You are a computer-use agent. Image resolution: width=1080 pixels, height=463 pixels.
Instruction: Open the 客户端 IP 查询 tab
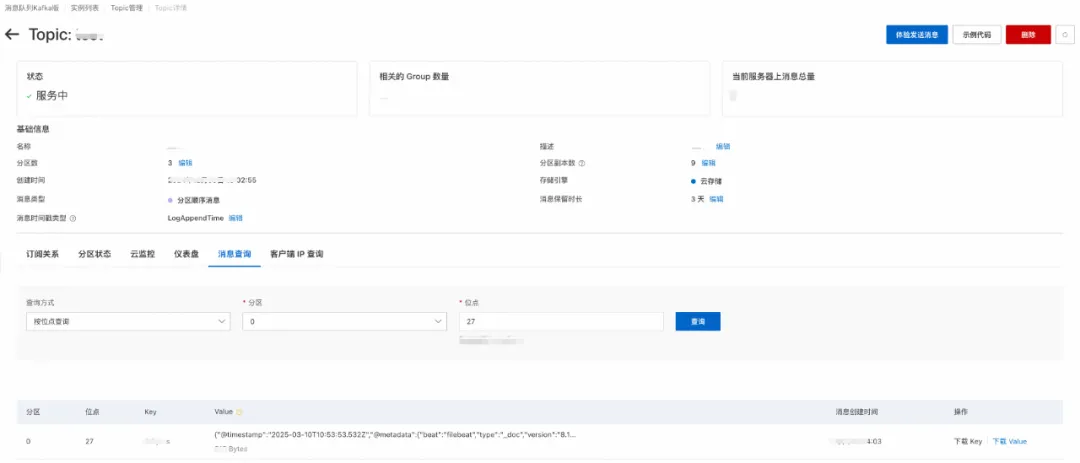point(297,254)
